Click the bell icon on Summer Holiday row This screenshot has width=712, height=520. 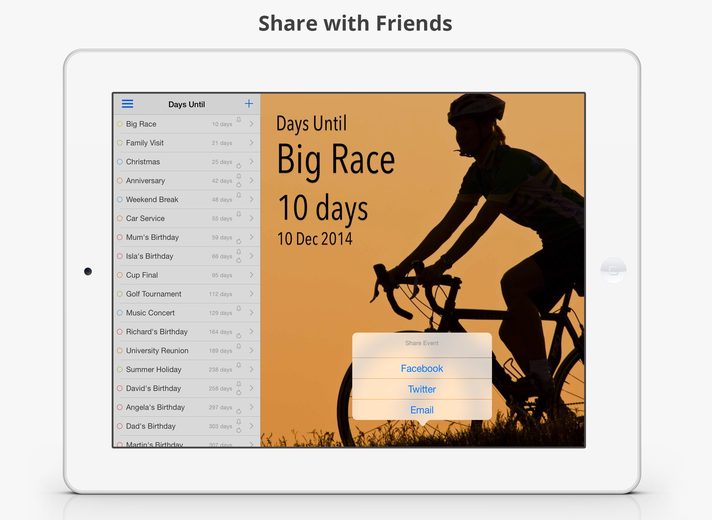[239, 365]
